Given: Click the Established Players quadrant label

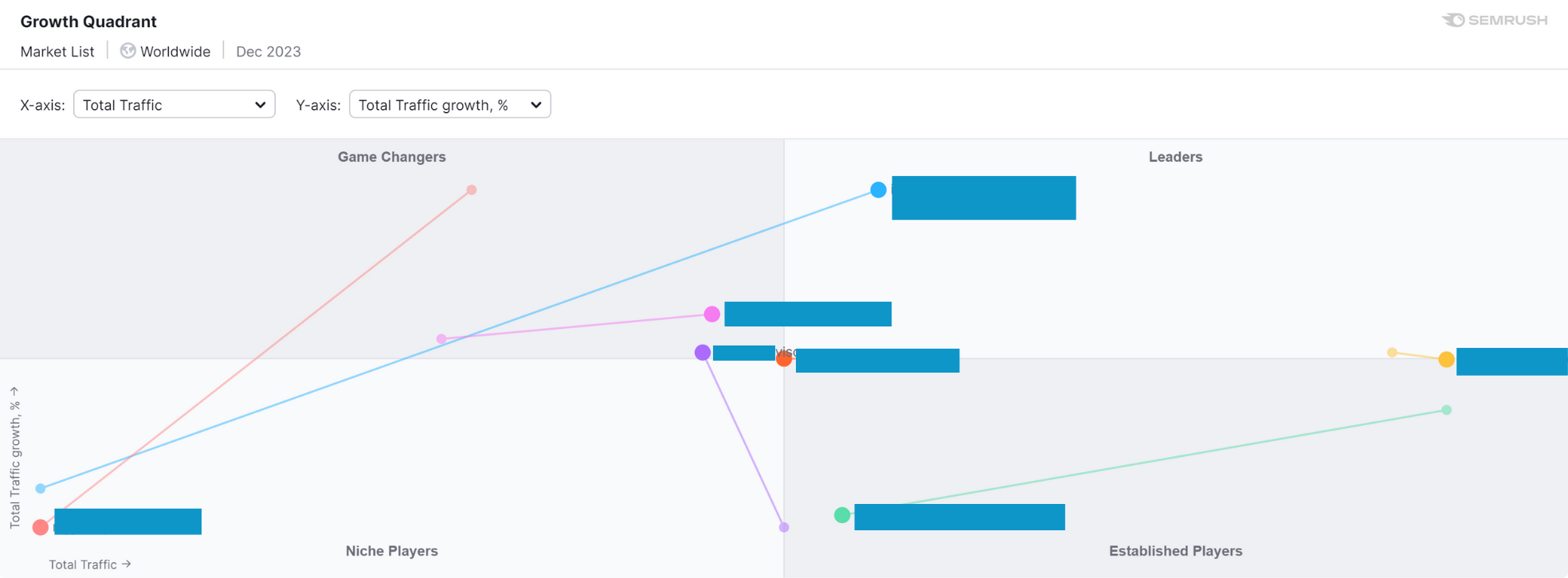Looking at the screenshot, I should click(1175, 551).
